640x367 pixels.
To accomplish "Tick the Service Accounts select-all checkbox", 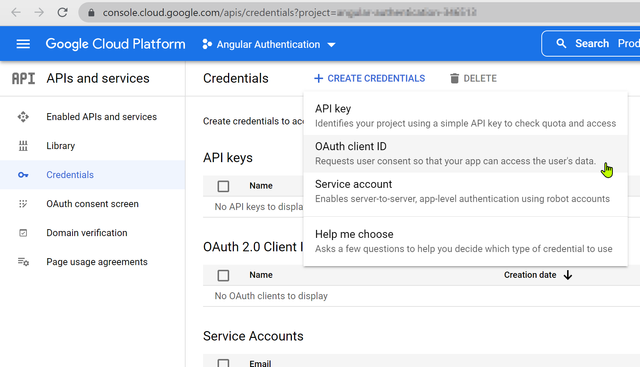I will [x=223, y=363].
